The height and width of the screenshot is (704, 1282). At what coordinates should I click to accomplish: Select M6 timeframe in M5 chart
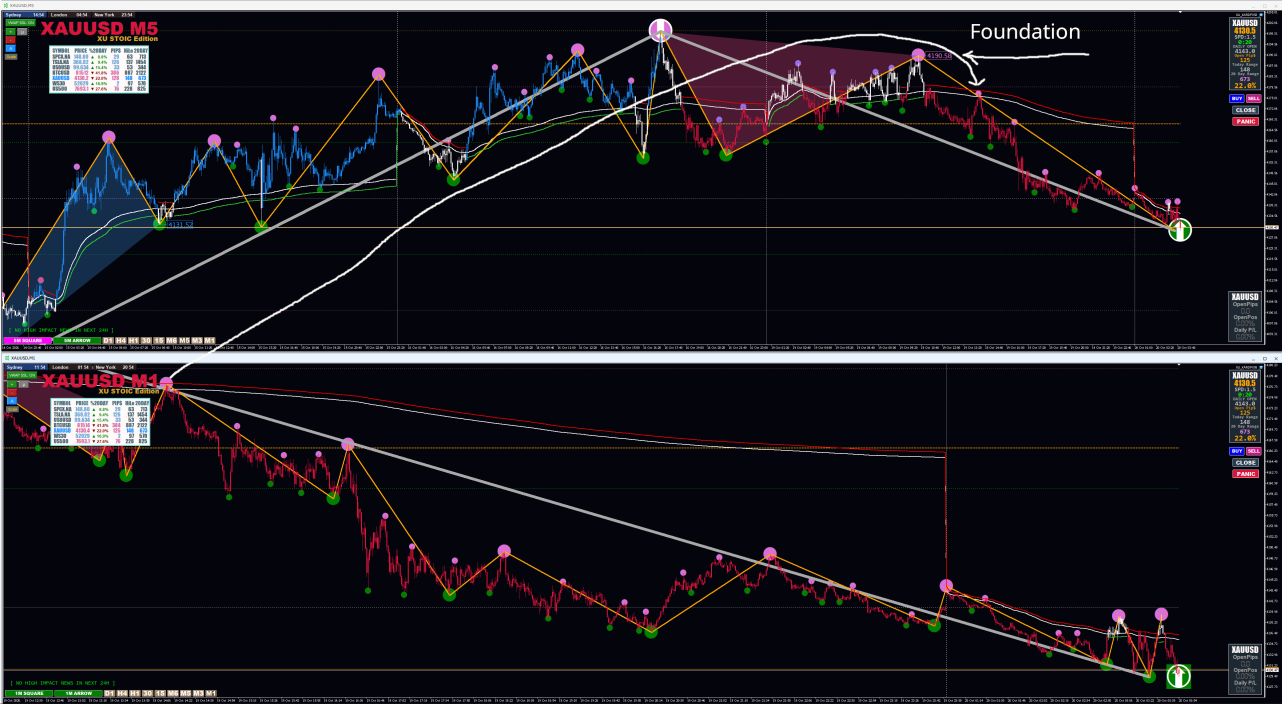point(172,340)
